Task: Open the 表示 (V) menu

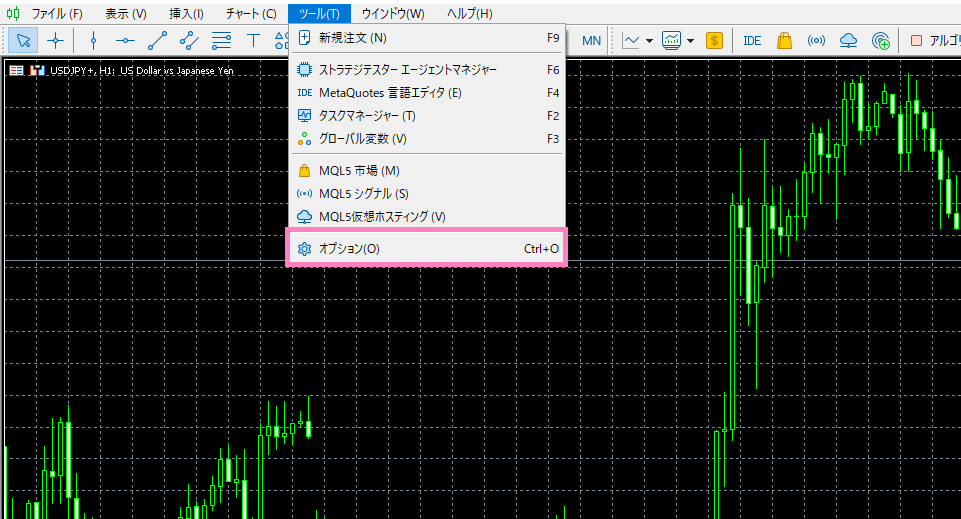Action: coord(126,13)
